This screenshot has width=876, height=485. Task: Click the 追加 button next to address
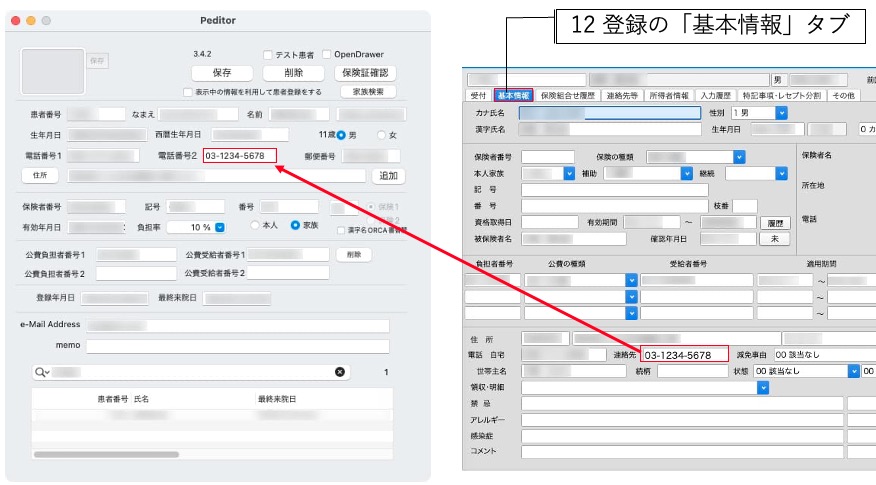click(387, 176)
